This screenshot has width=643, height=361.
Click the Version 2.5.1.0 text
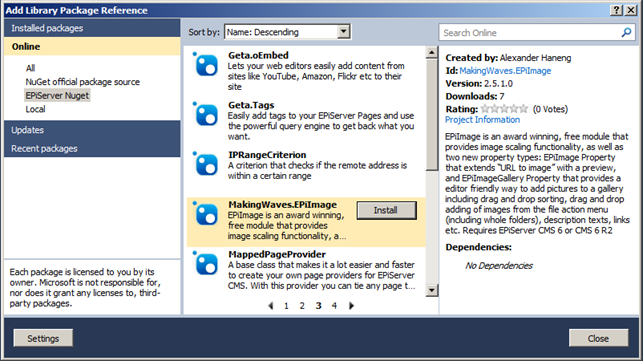pyautogui.click(x=479, y=83)
